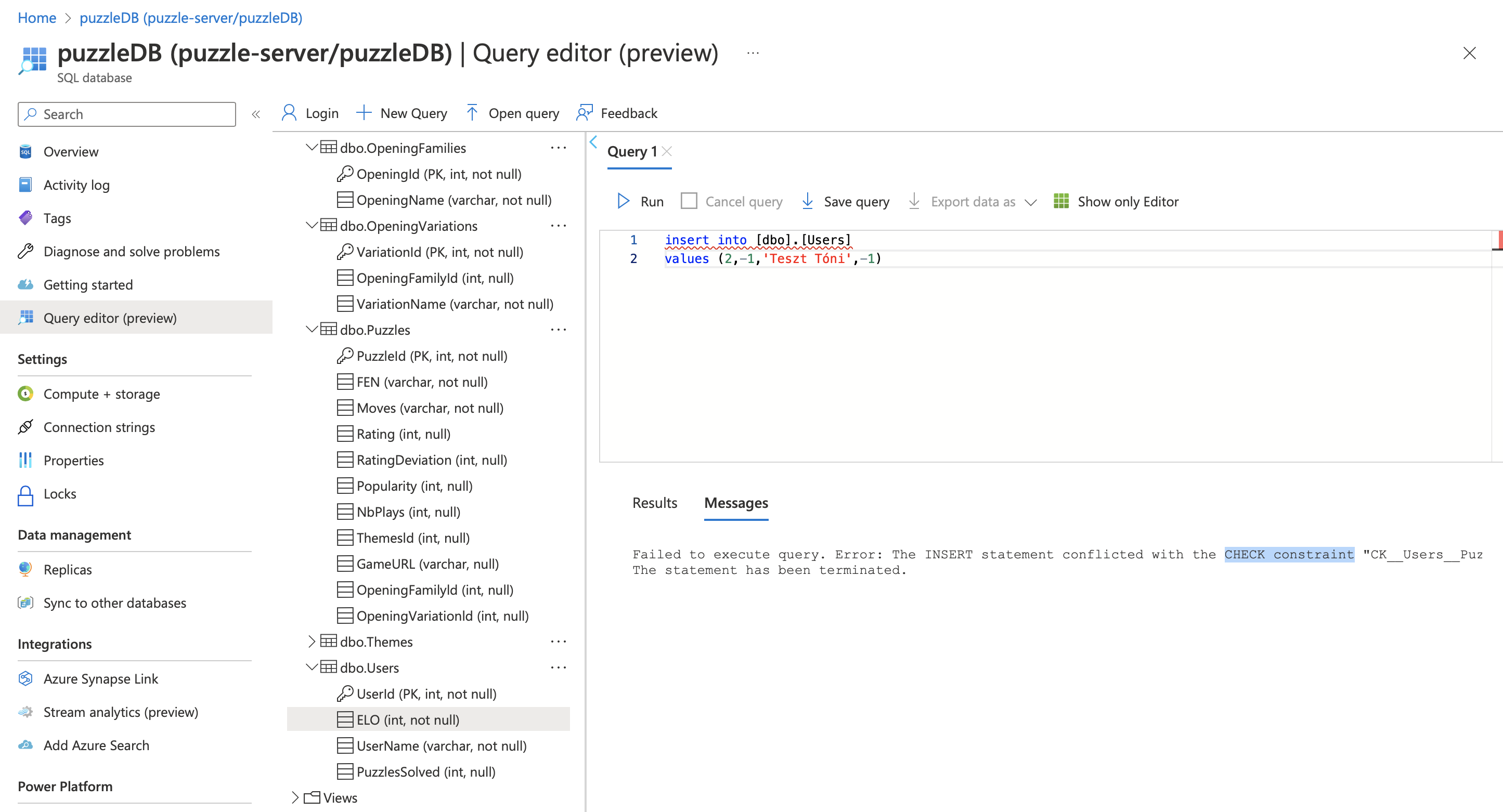1503x812 pixels.
Task: Select the Query 1 tab
Action: 632,152
